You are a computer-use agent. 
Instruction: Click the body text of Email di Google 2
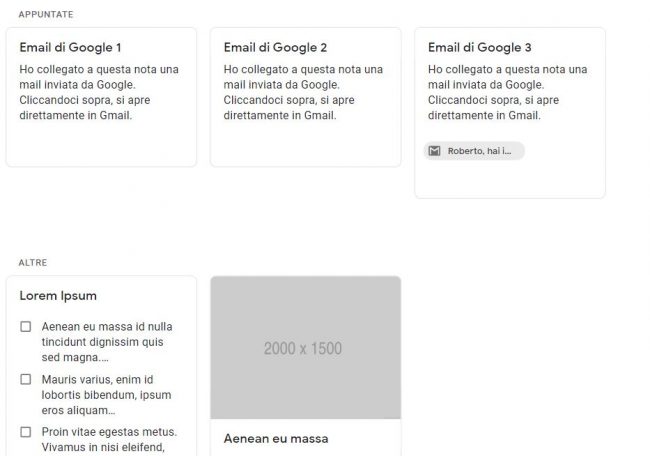click(303, 92)
